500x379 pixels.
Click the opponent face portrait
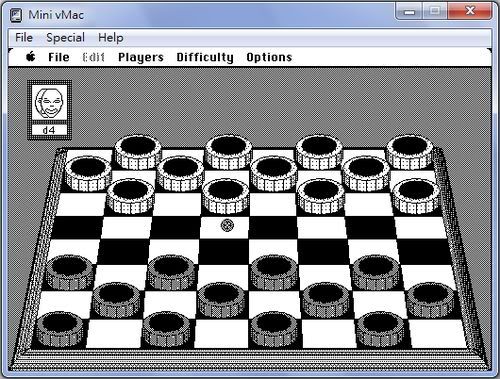click(49, 103)
